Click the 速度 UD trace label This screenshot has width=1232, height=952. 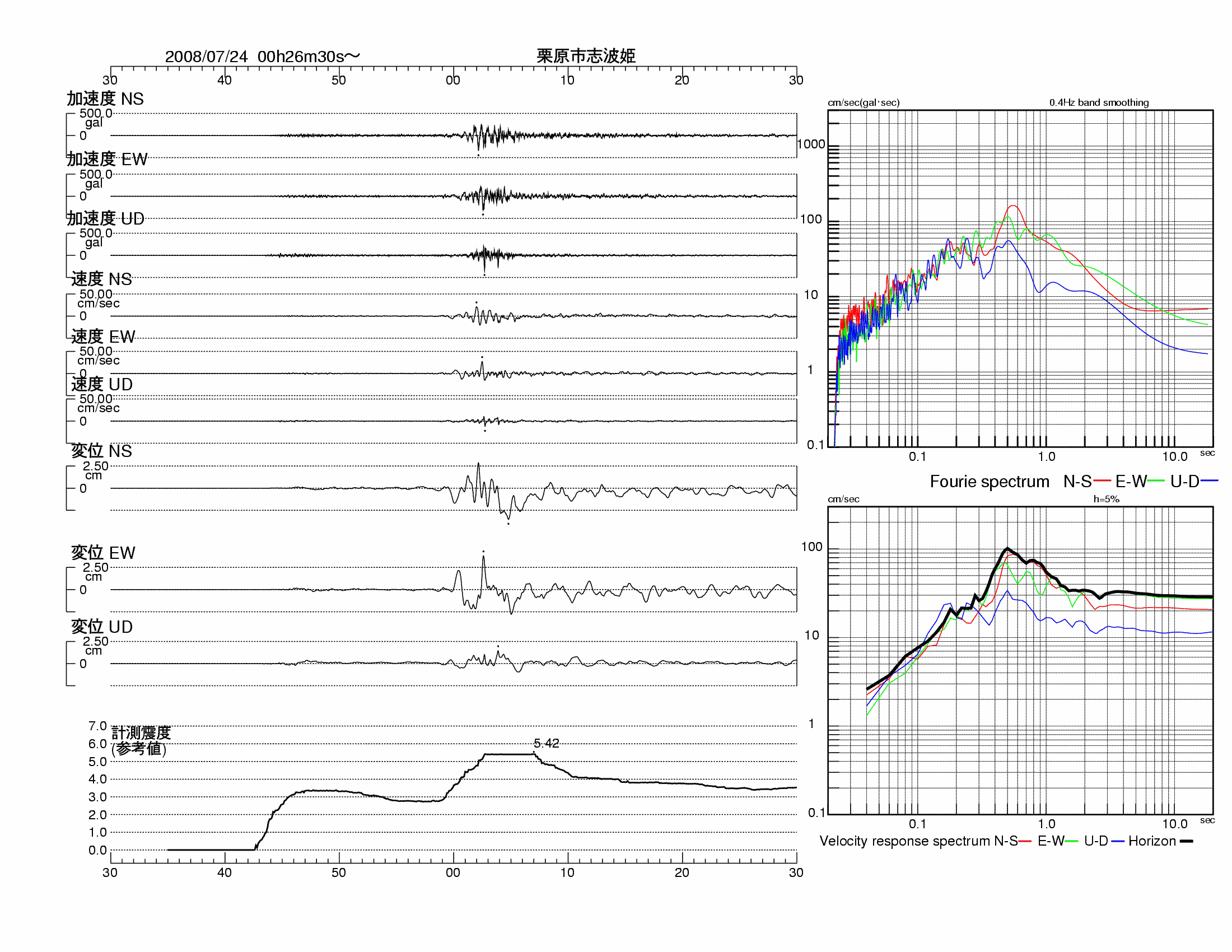tap(101, 384)
